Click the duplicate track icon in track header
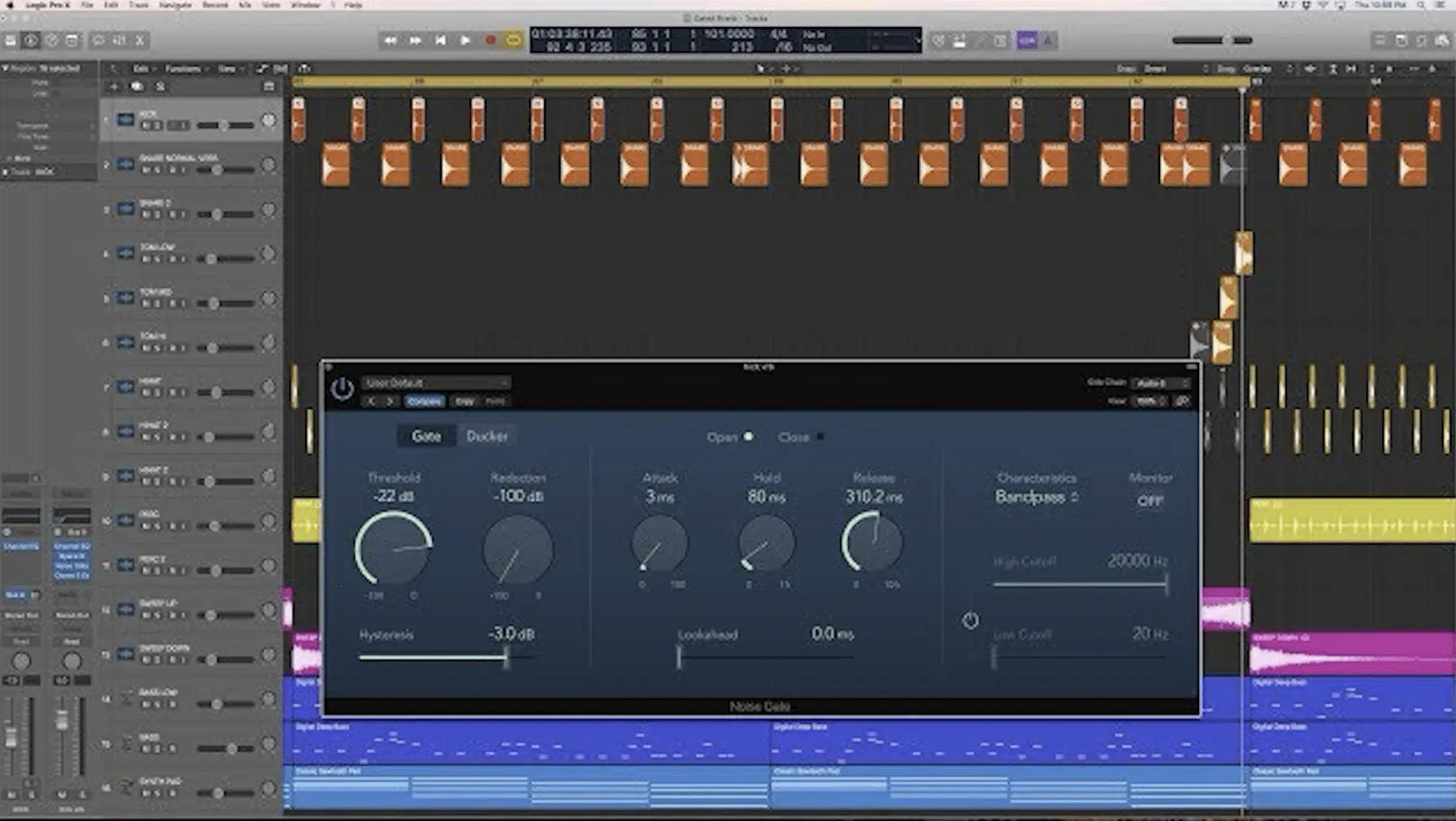Screen dimensions: 1456x821 click(137, 86)
